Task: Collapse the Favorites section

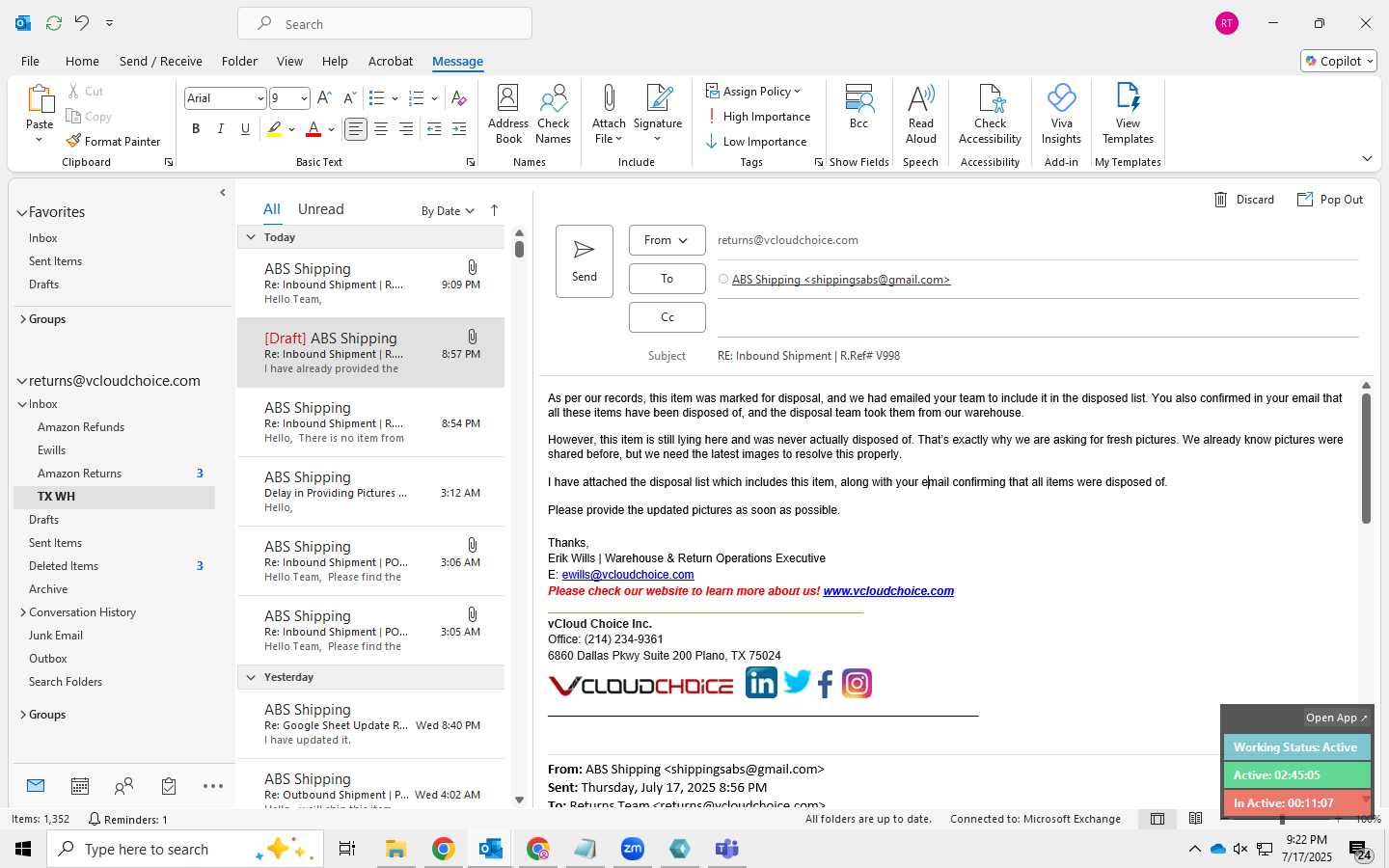Action: coord(22,212)
